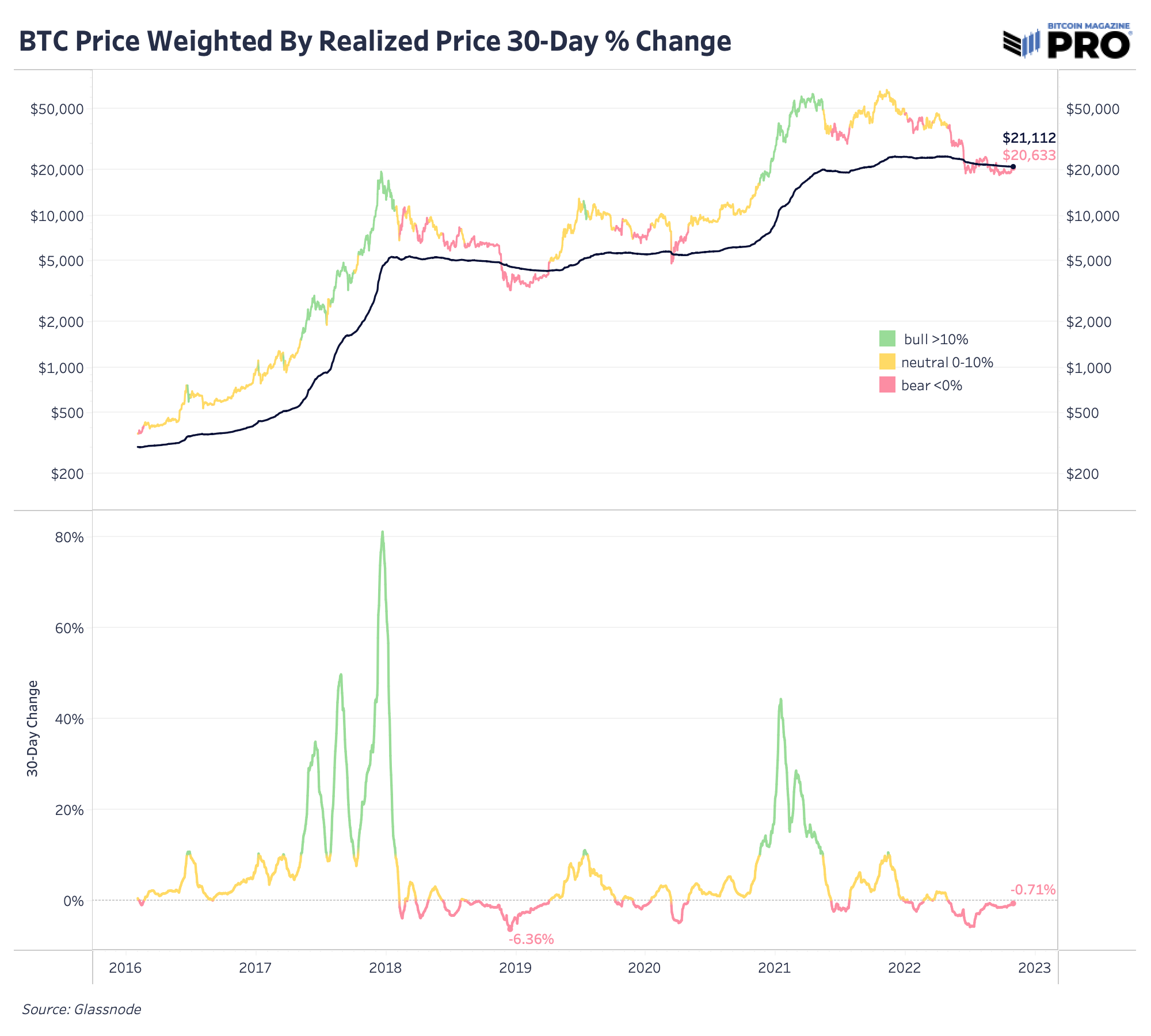Click the "Source: Glassnode" attribution text
The width and height of the screenshot is (1151, 1036).
(x=81, y=1009)
